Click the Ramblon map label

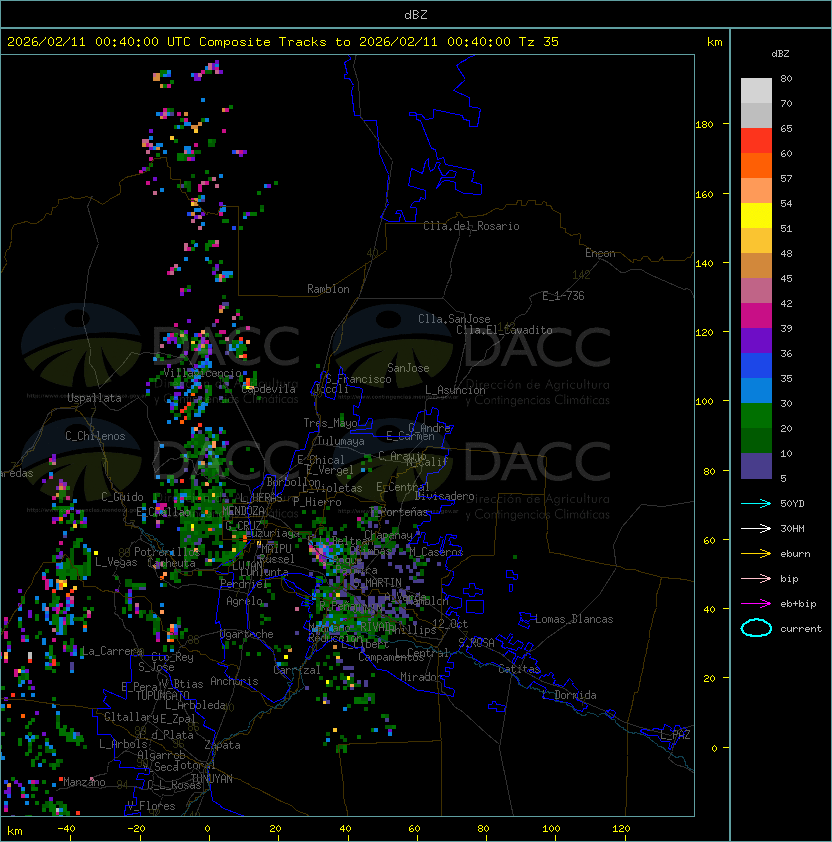(328, 289)
